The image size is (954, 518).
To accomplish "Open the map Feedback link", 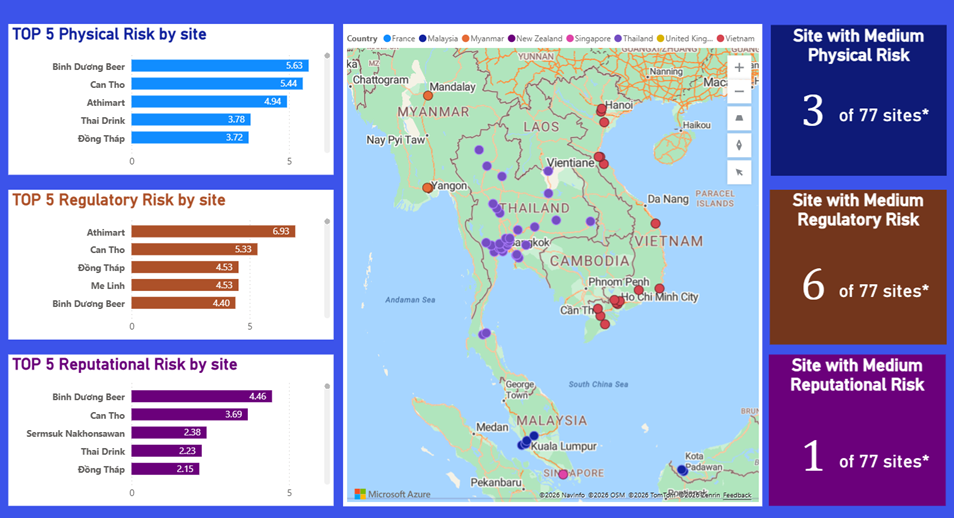I will pyautogui.click(x=737, y=495).
